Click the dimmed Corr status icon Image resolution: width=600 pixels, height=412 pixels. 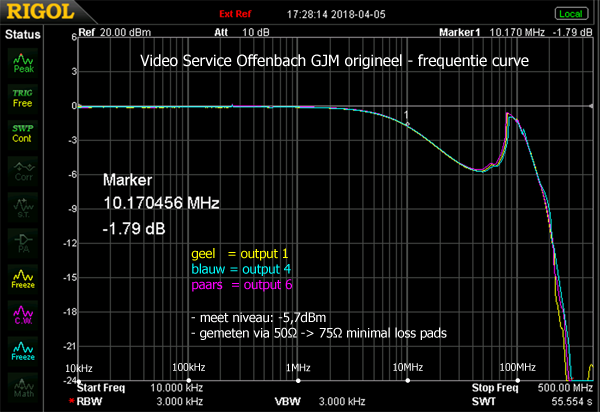coord(23,171)
